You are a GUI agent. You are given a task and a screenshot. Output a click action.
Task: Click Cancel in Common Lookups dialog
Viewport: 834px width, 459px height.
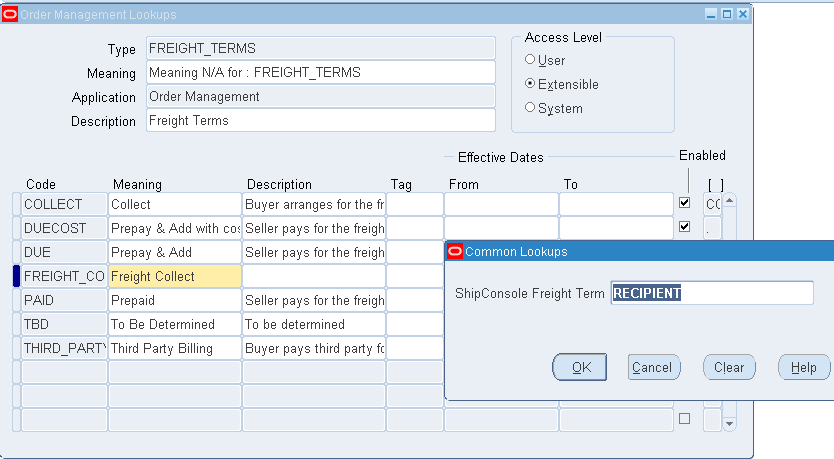(x=654, y=367)
